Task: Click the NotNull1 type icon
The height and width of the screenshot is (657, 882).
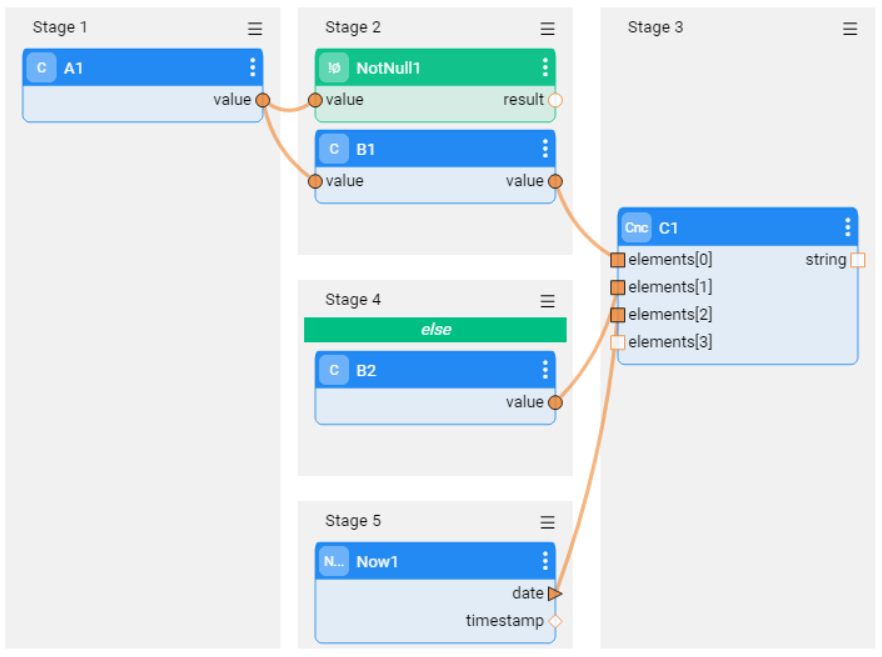Action: (334, 68)
